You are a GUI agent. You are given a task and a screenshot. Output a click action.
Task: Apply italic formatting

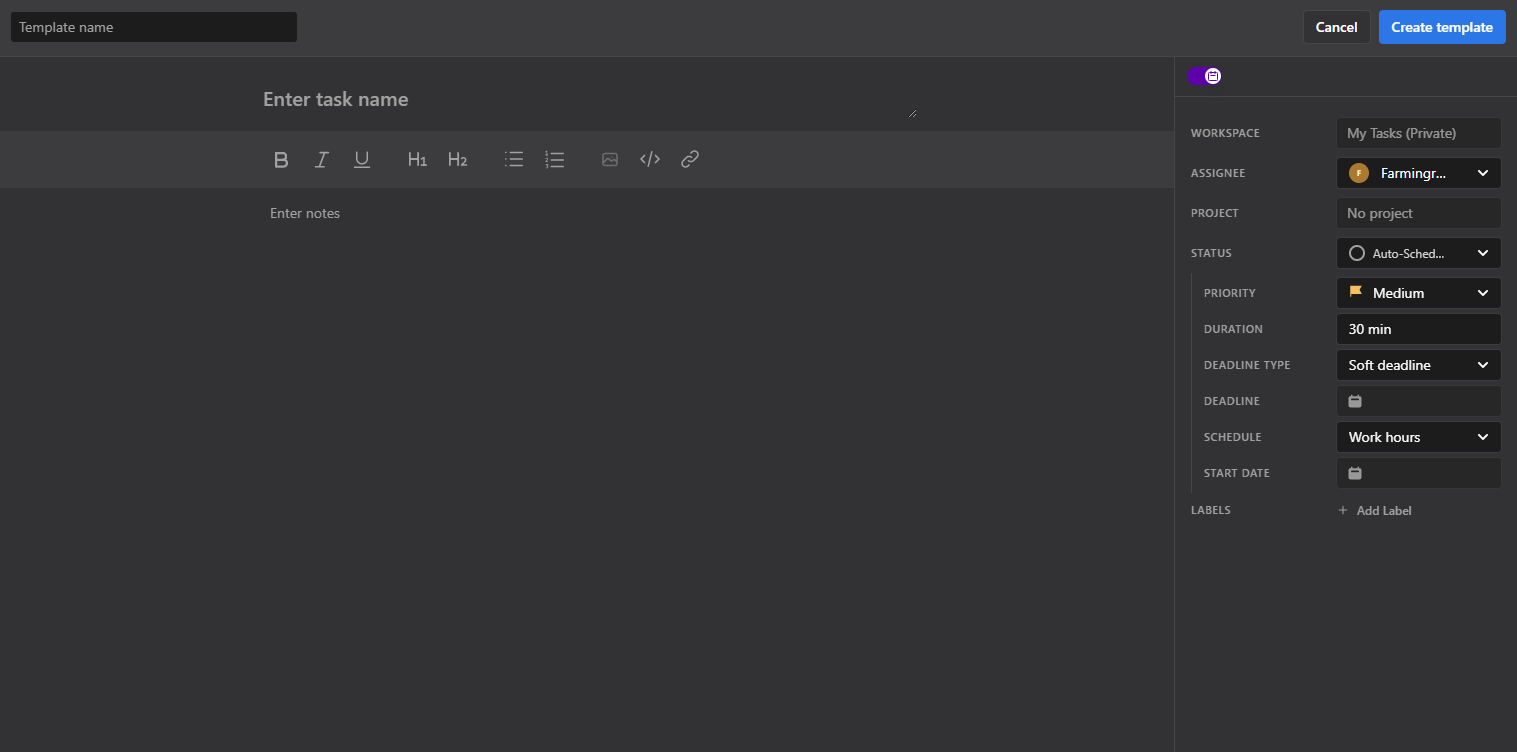point(321,159)
